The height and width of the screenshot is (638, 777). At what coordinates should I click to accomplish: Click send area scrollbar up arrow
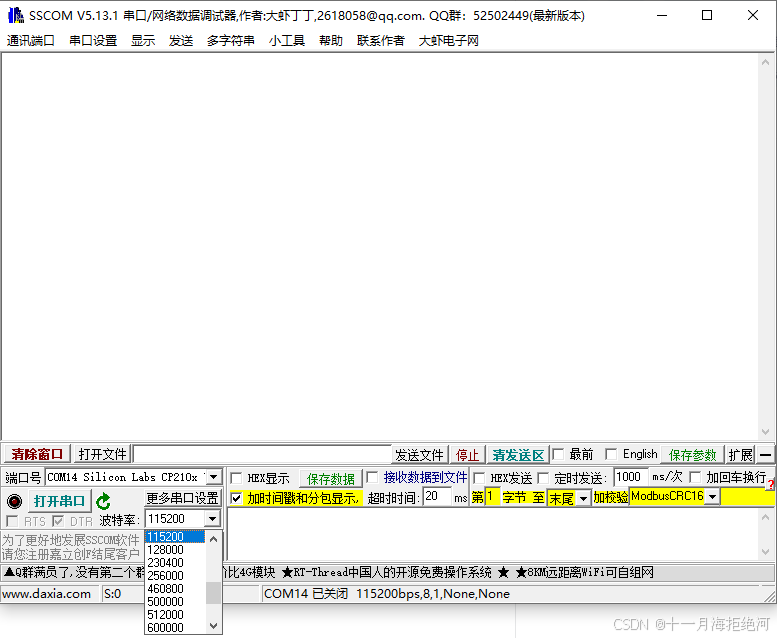click(766, 517)
